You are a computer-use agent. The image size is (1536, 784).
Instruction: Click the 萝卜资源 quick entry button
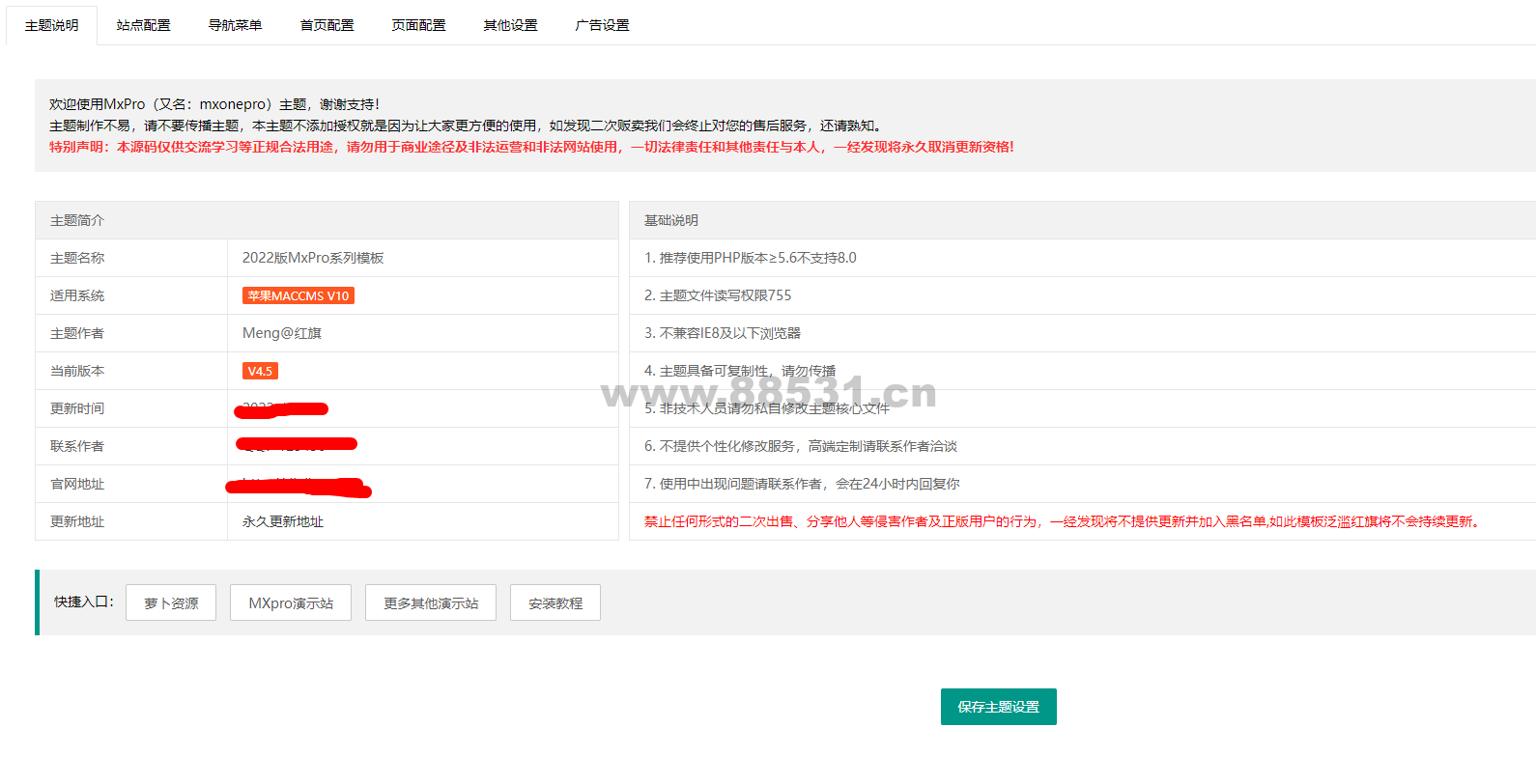tap(171, 602)
